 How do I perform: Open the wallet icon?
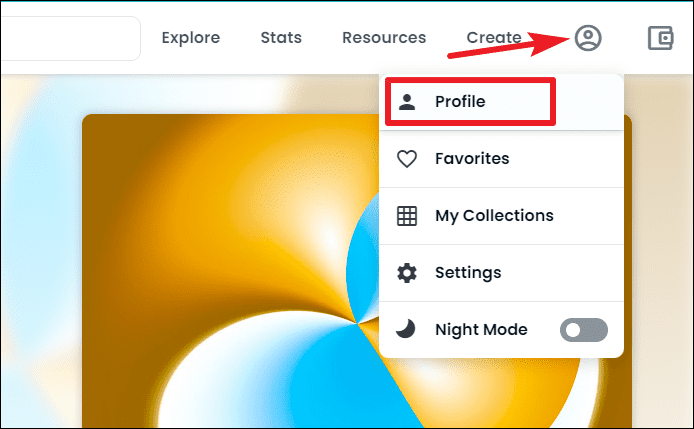tap(661, 38)
